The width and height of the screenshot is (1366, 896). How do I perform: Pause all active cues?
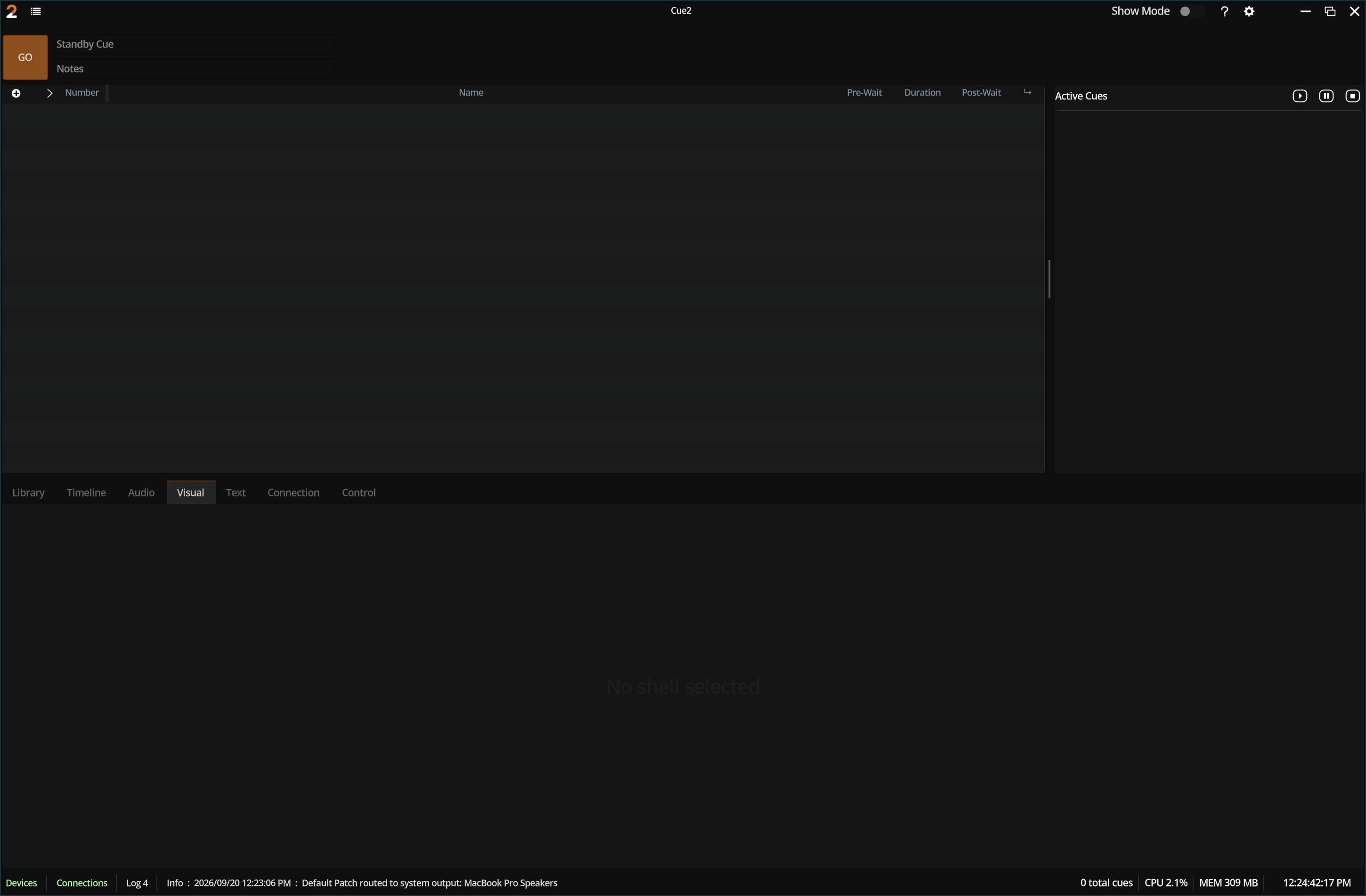tap(1326, 96)
